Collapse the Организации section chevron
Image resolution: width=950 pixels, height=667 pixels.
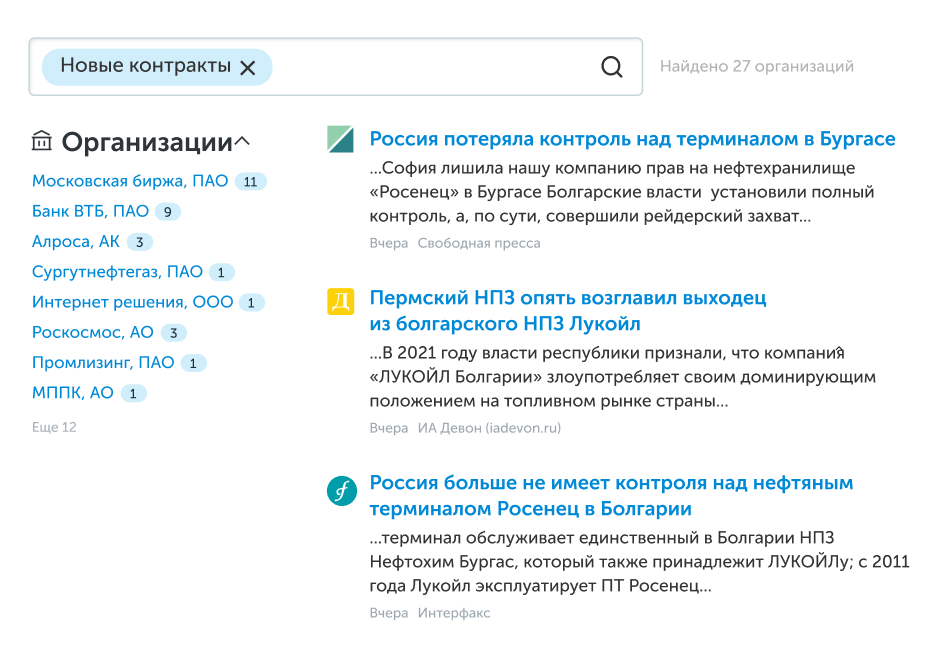pyautogui.click(x=242, y=142)
